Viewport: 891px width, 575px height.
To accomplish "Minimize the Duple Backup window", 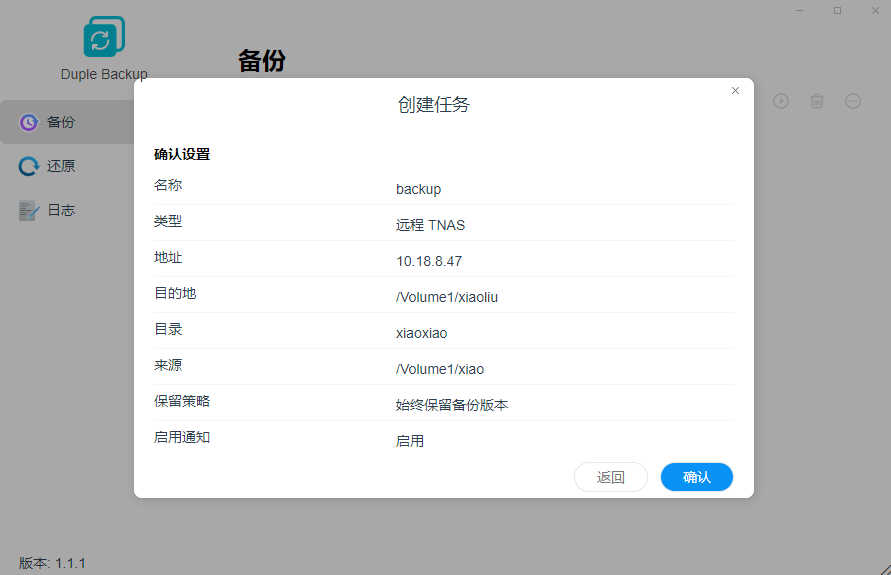I will click(801, 10).
